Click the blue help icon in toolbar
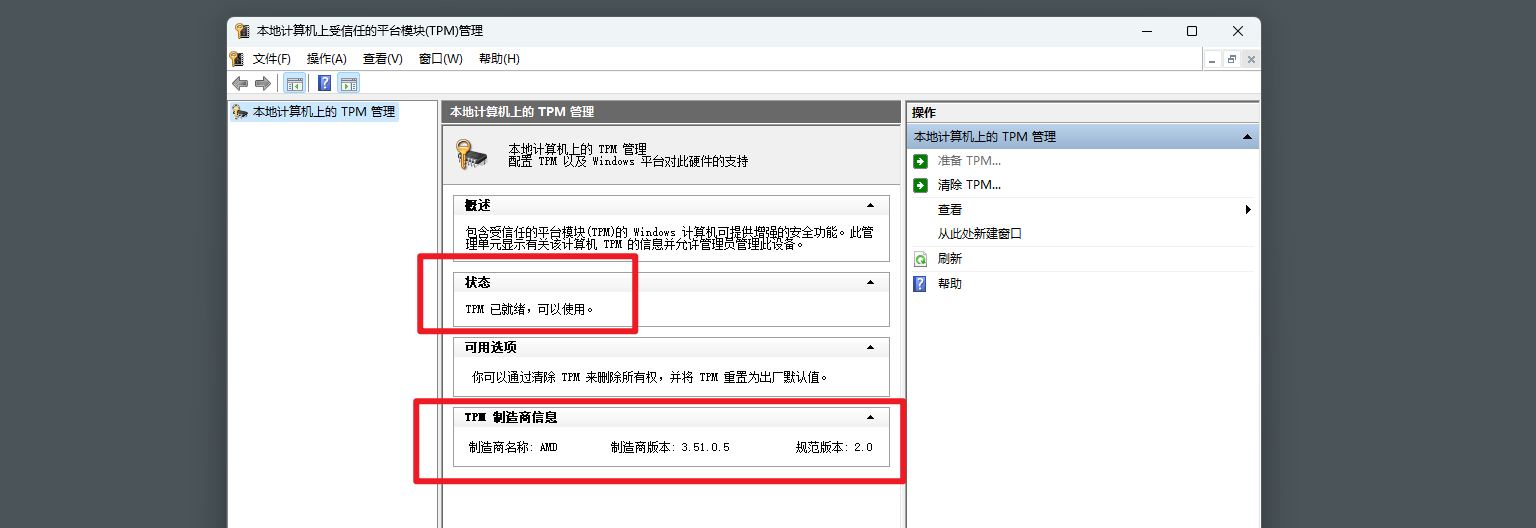The image size is (1536, 528). pyautogui.click(x=324, y=83)
